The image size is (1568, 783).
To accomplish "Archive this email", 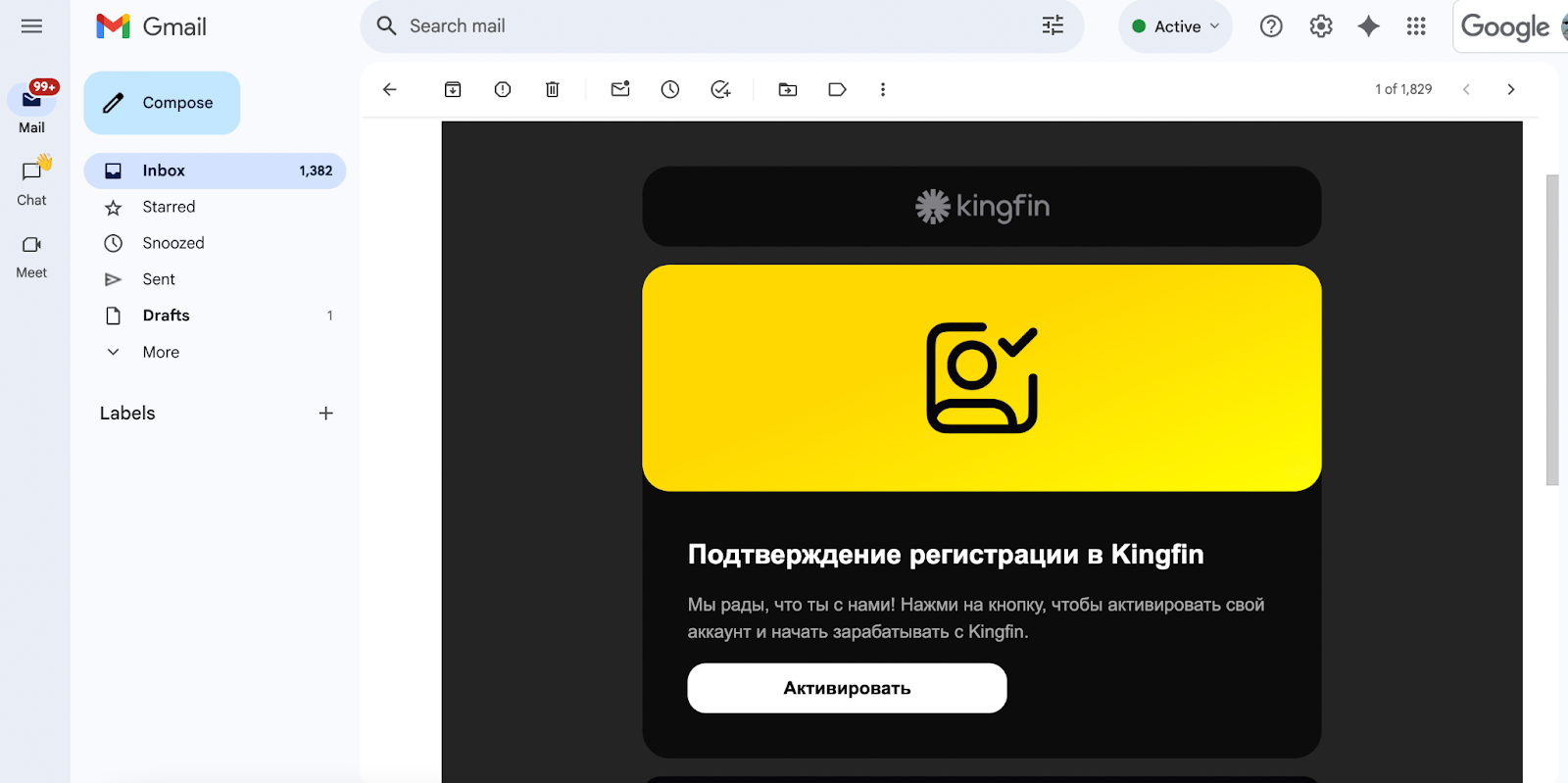I will pyautogui.click(x=453, y=89).
